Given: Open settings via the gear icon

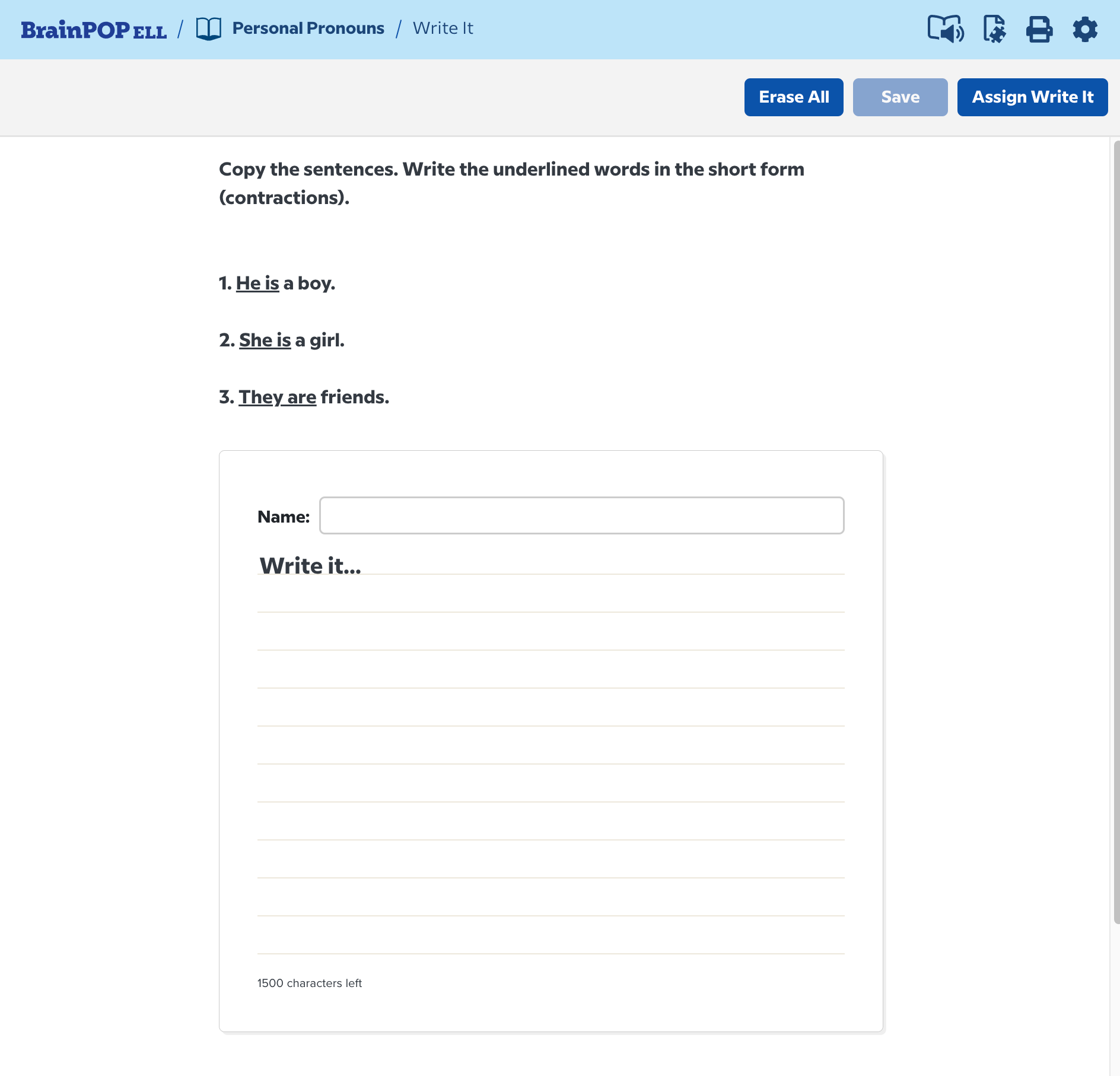Looking at the screenshot, I should click(1085, 29).
